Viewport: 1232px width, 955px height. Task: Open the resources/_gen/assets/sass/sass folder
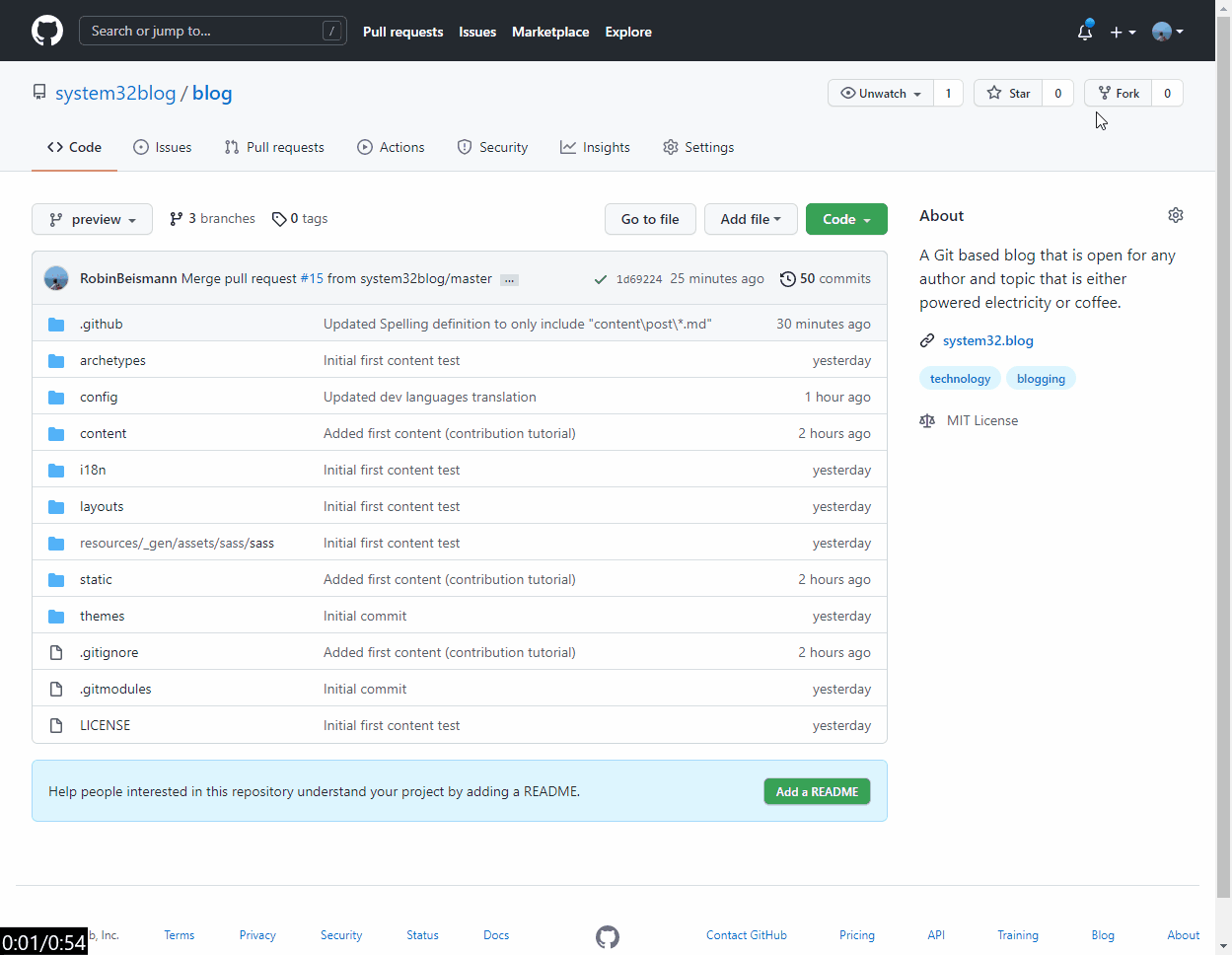pos(178,543)
